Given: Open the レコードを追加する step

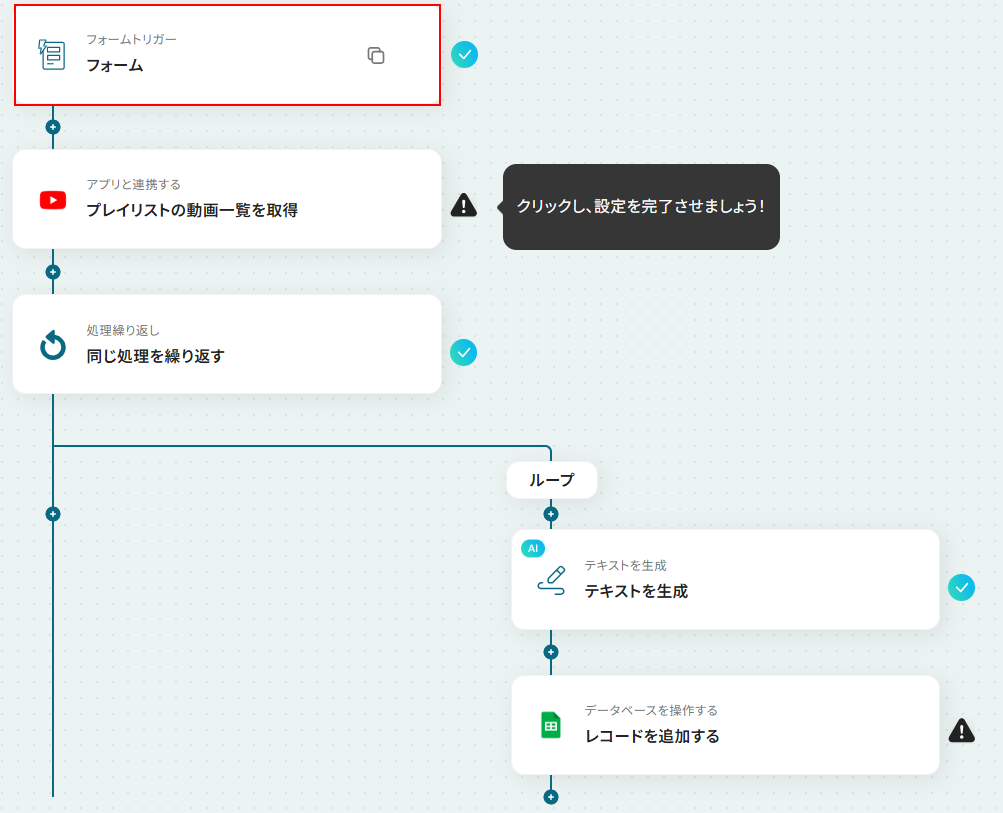Looking at the screenshot, I should (725, 725).
